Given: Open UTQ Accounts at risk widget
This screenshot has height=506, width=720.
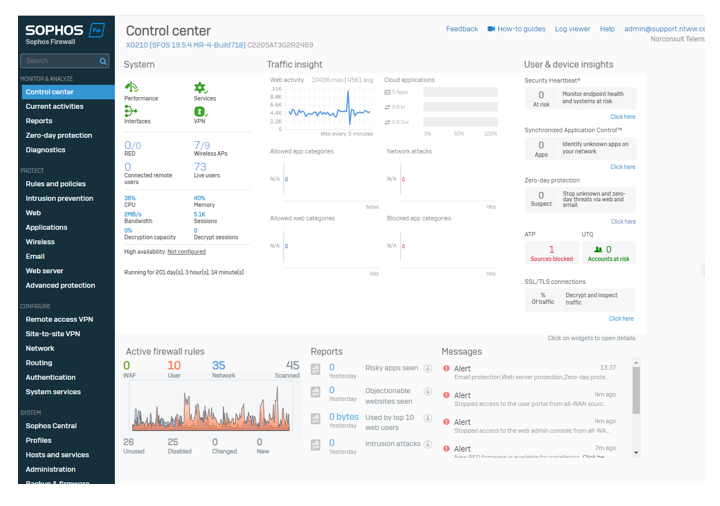Looking at the screenshot, I should point(609,254).
